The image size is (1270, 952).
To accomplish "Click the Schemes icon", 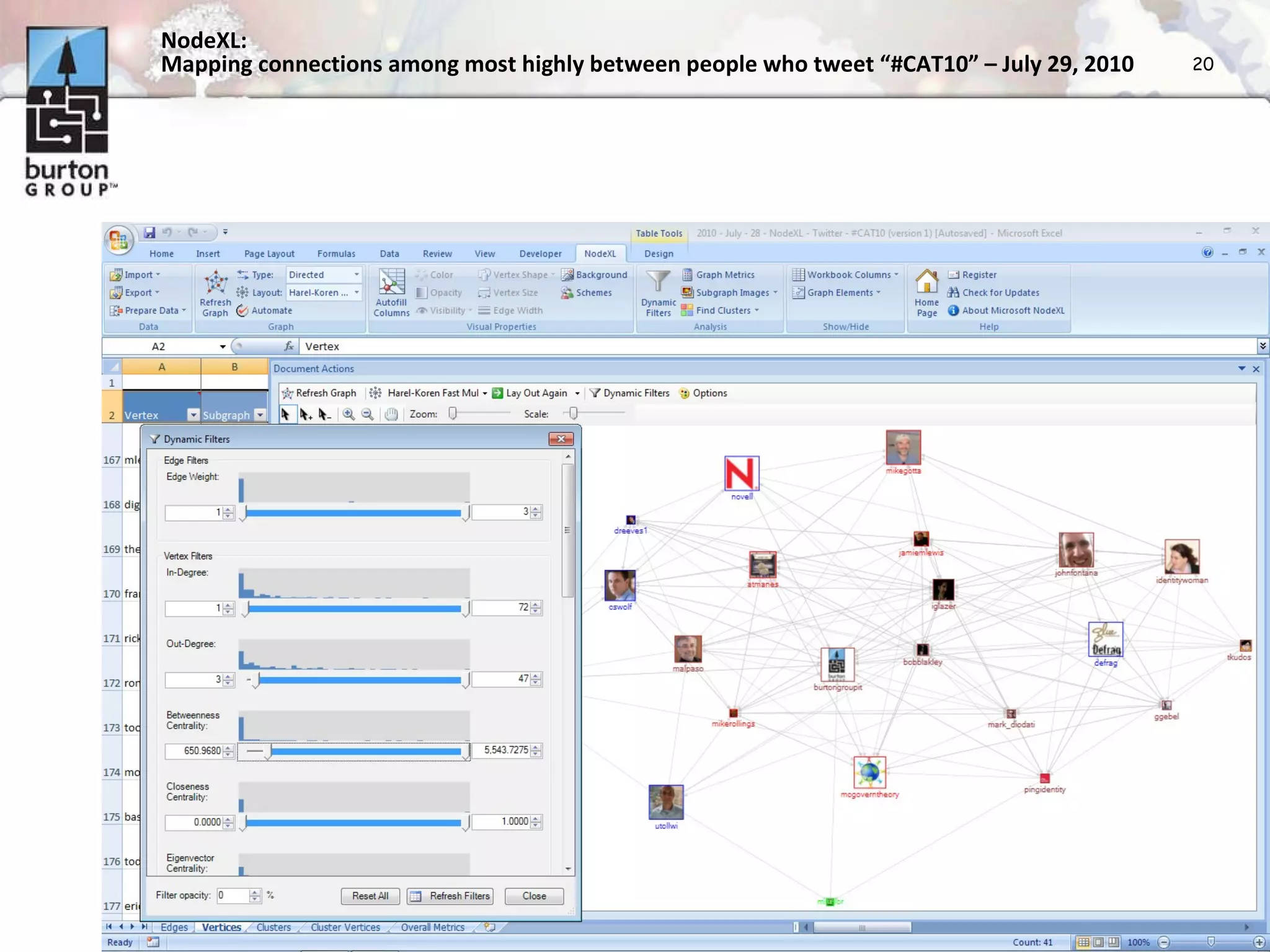I will coord(587,293).
